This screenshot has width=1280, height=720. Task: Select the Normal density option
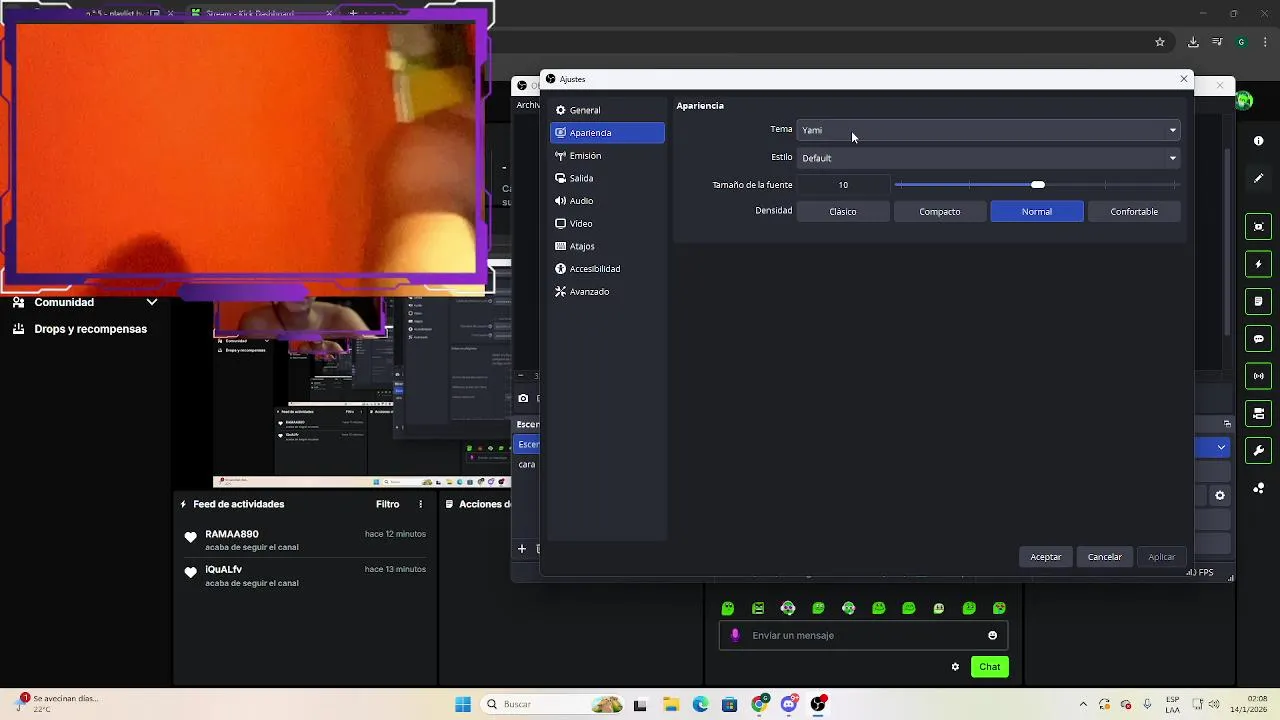click(1037, 211)
